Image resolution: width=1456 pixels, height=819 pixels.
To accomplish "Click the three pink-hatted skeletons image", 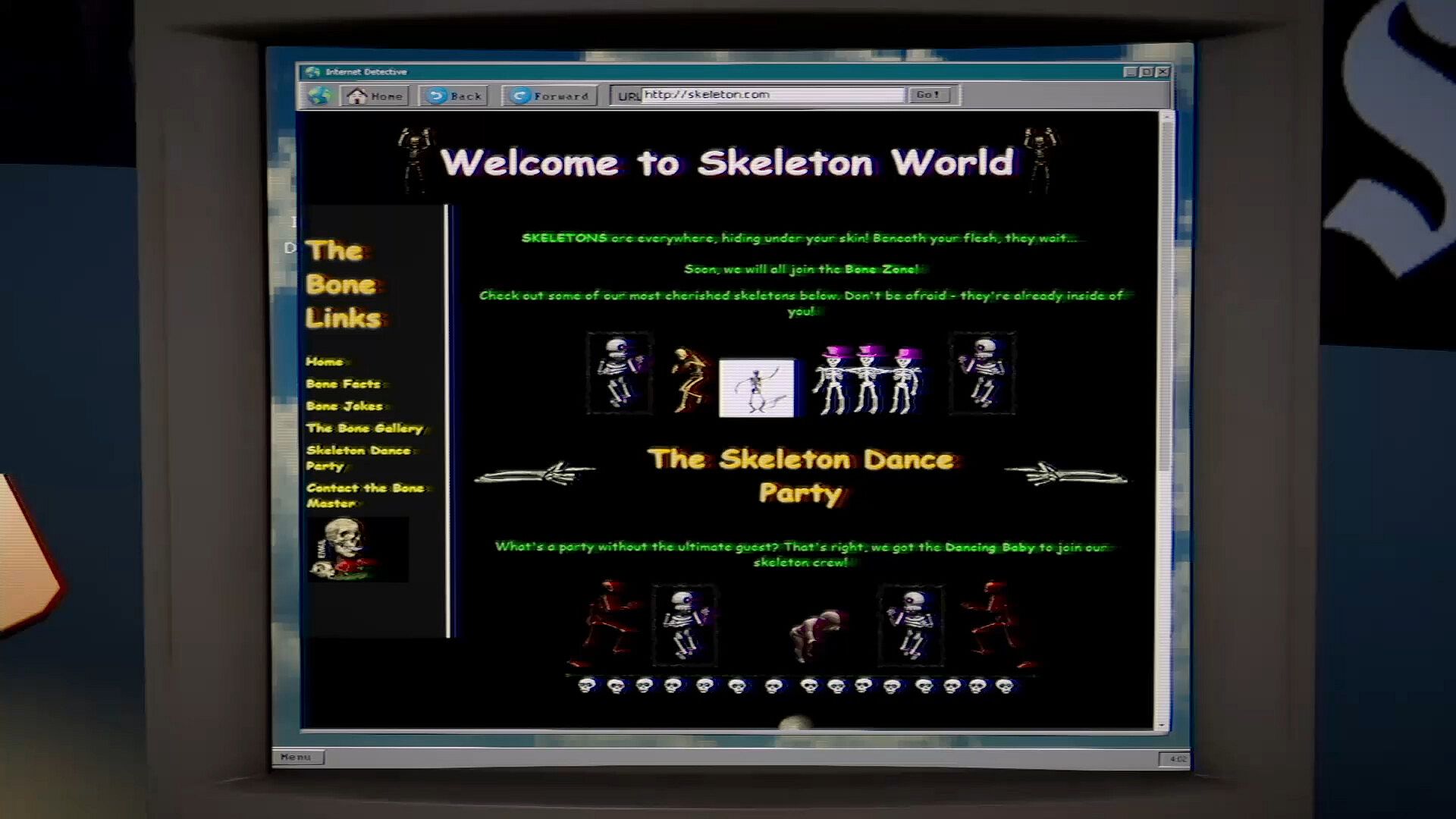I will point(868,381).
